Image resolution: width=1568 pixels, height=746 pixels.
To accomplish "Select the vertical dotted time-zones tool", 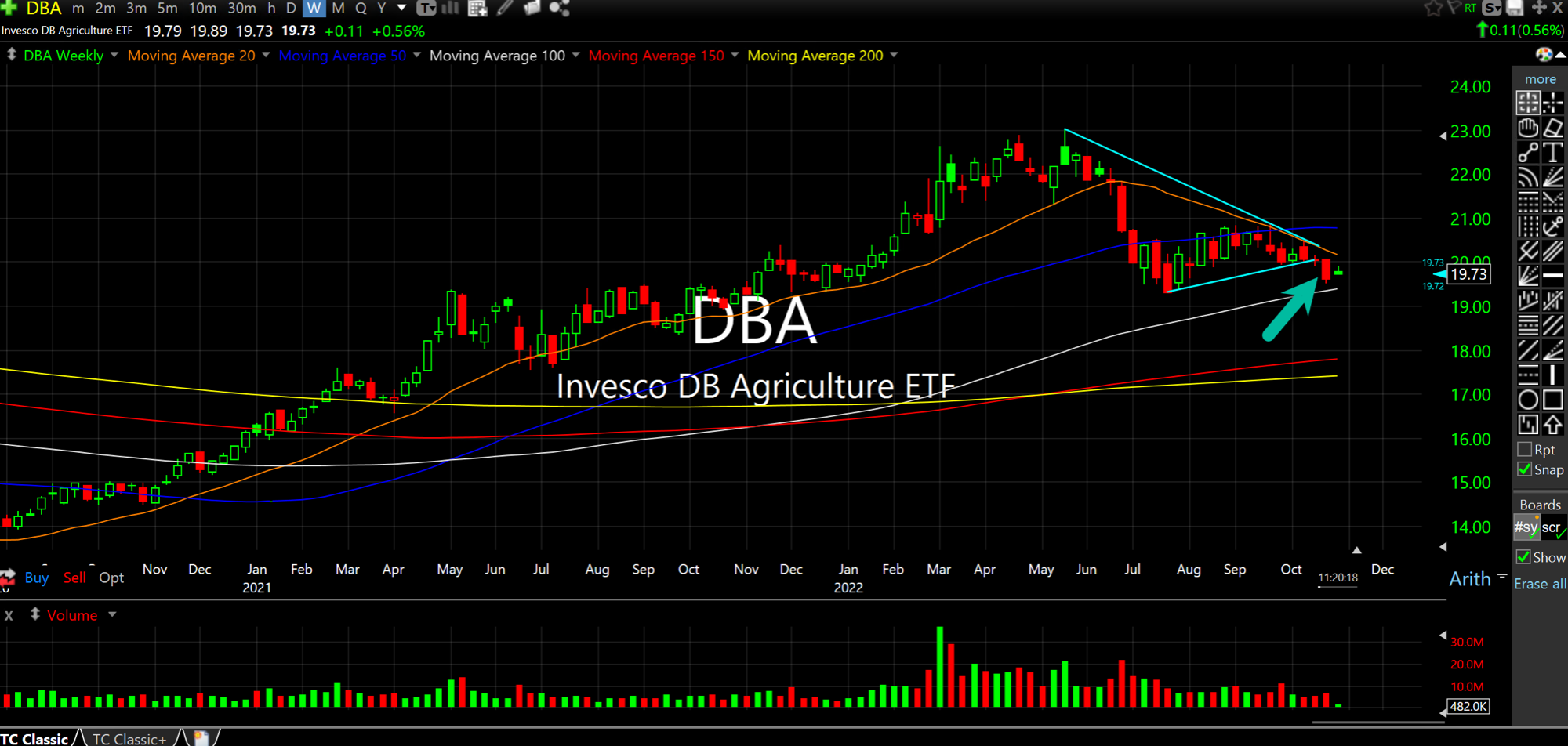I will 1528,226.
